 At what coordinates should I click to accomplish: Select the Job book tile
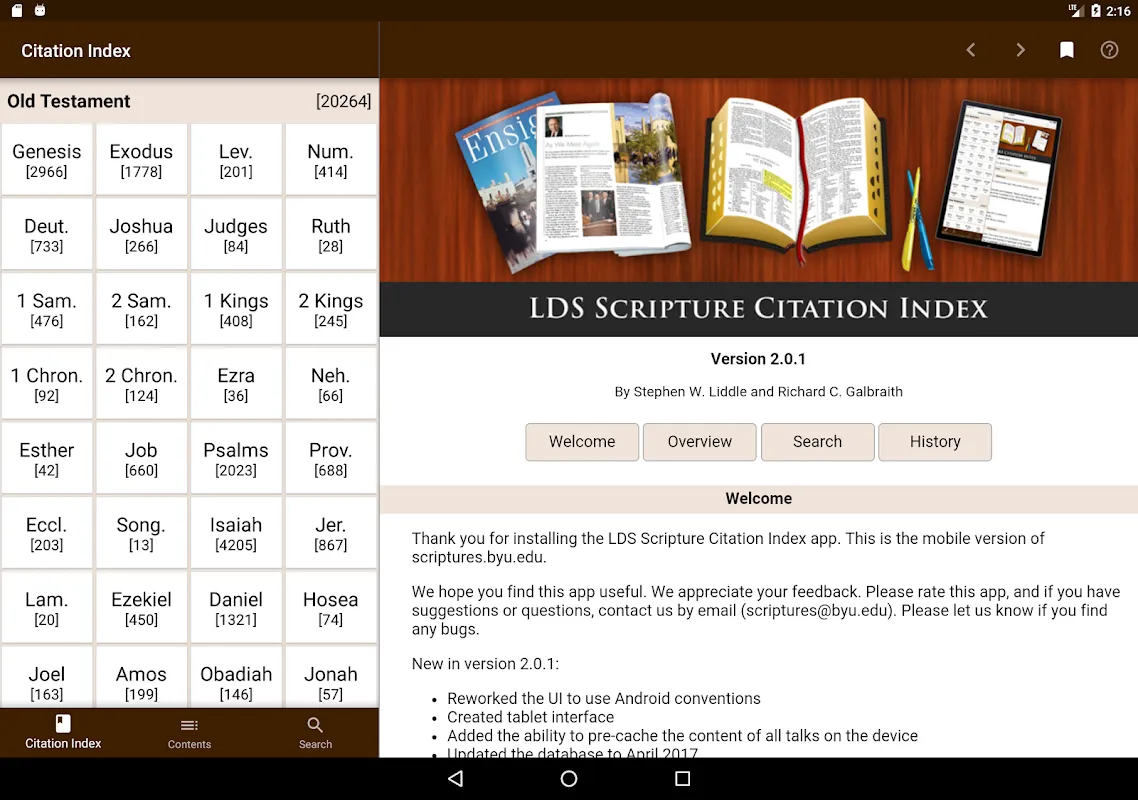142,459
